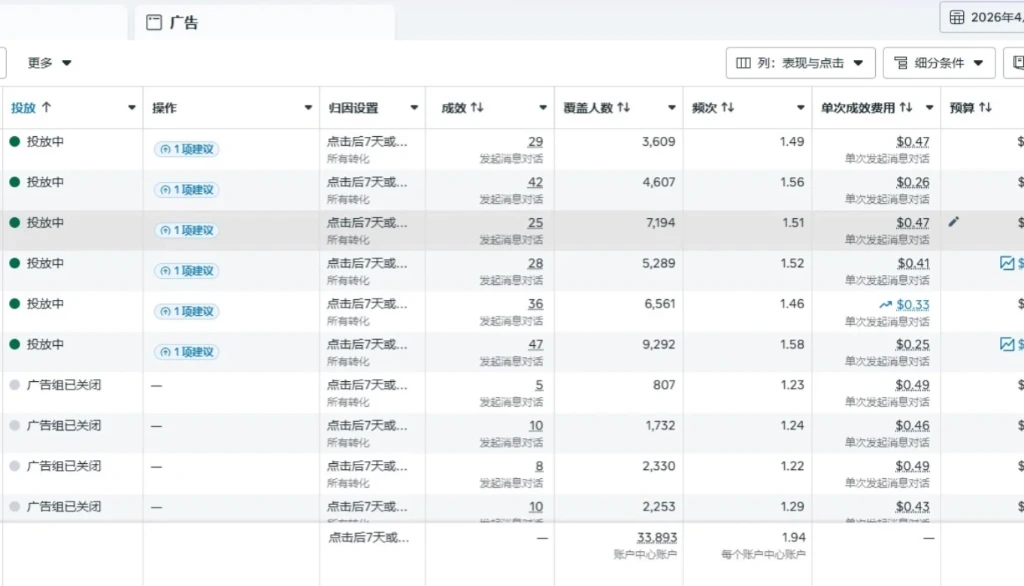The height and width of the screenshot is (586, 1024).
Task: Select the 1,732 reach value
Action: [660, 425]
